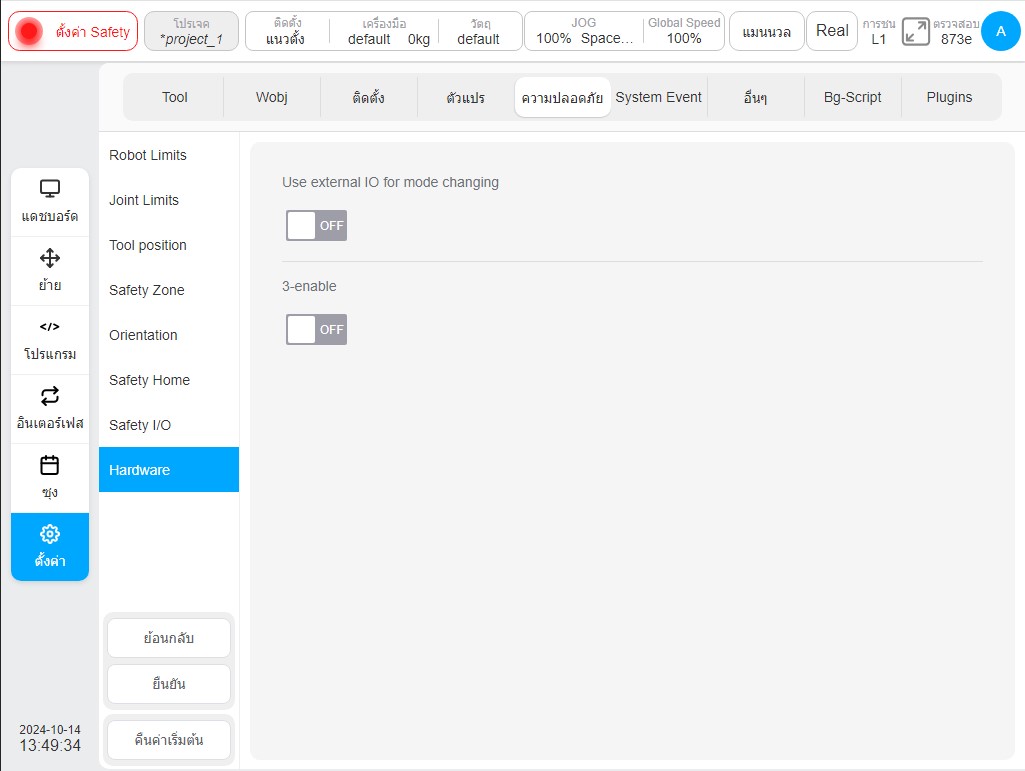Open the JOG 100% Space setting

584,31
